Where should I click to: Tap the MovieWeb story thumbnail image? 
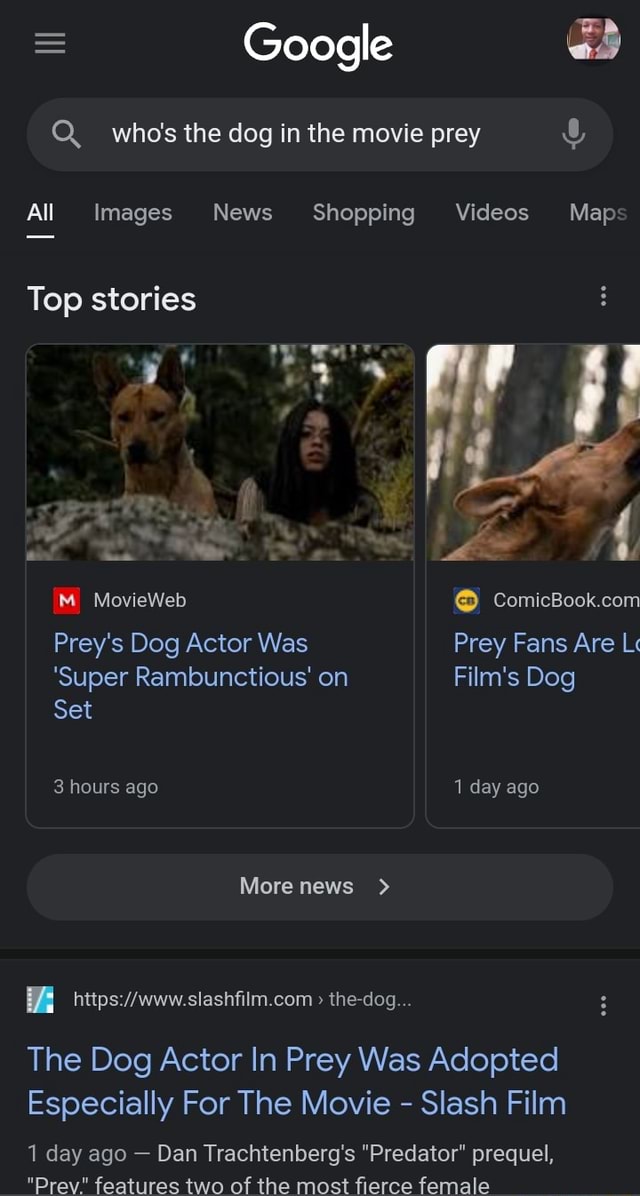pos(220,452)
